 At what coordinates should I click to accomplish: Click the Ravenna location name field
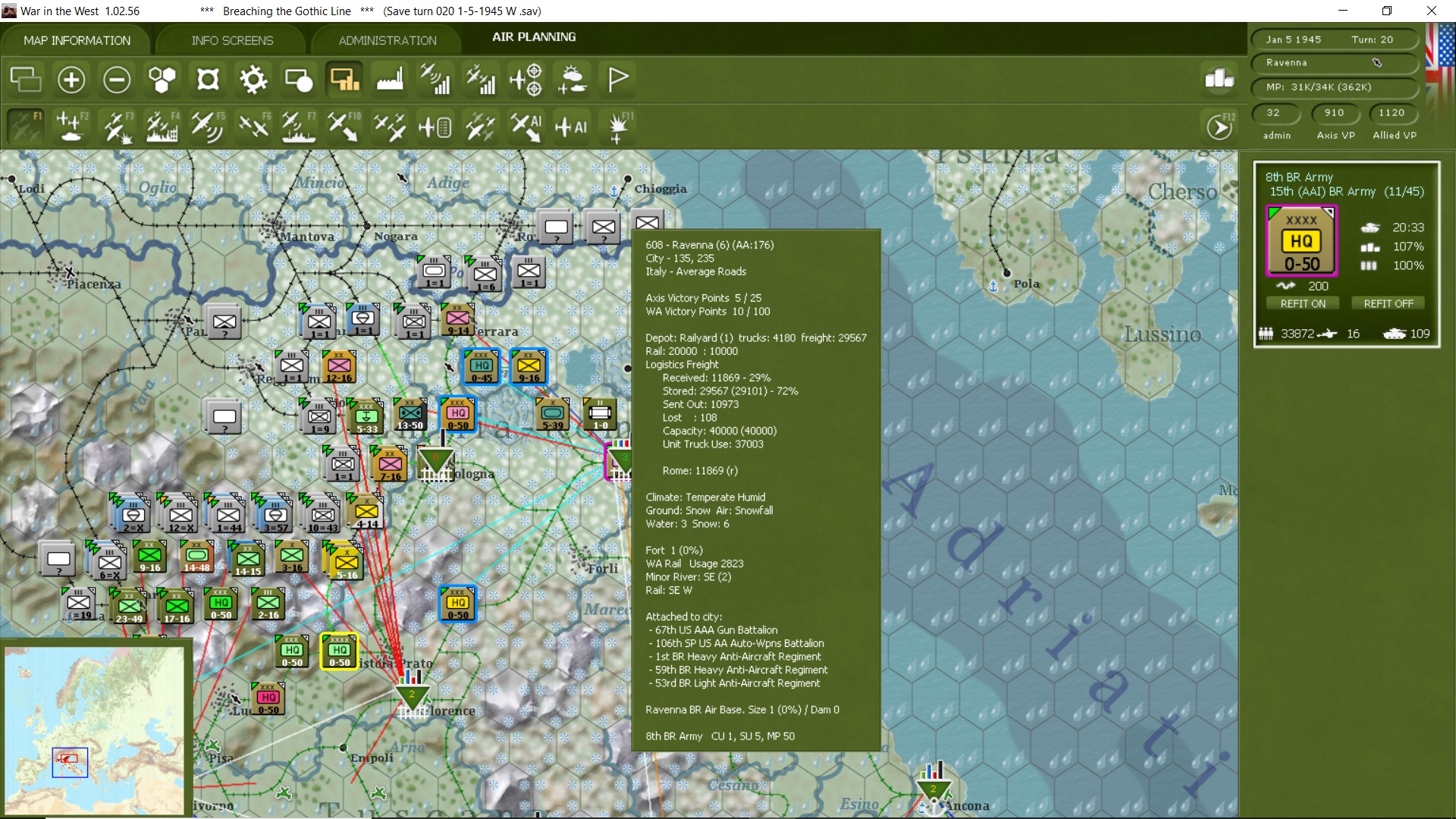click(x=1334, y=63)
